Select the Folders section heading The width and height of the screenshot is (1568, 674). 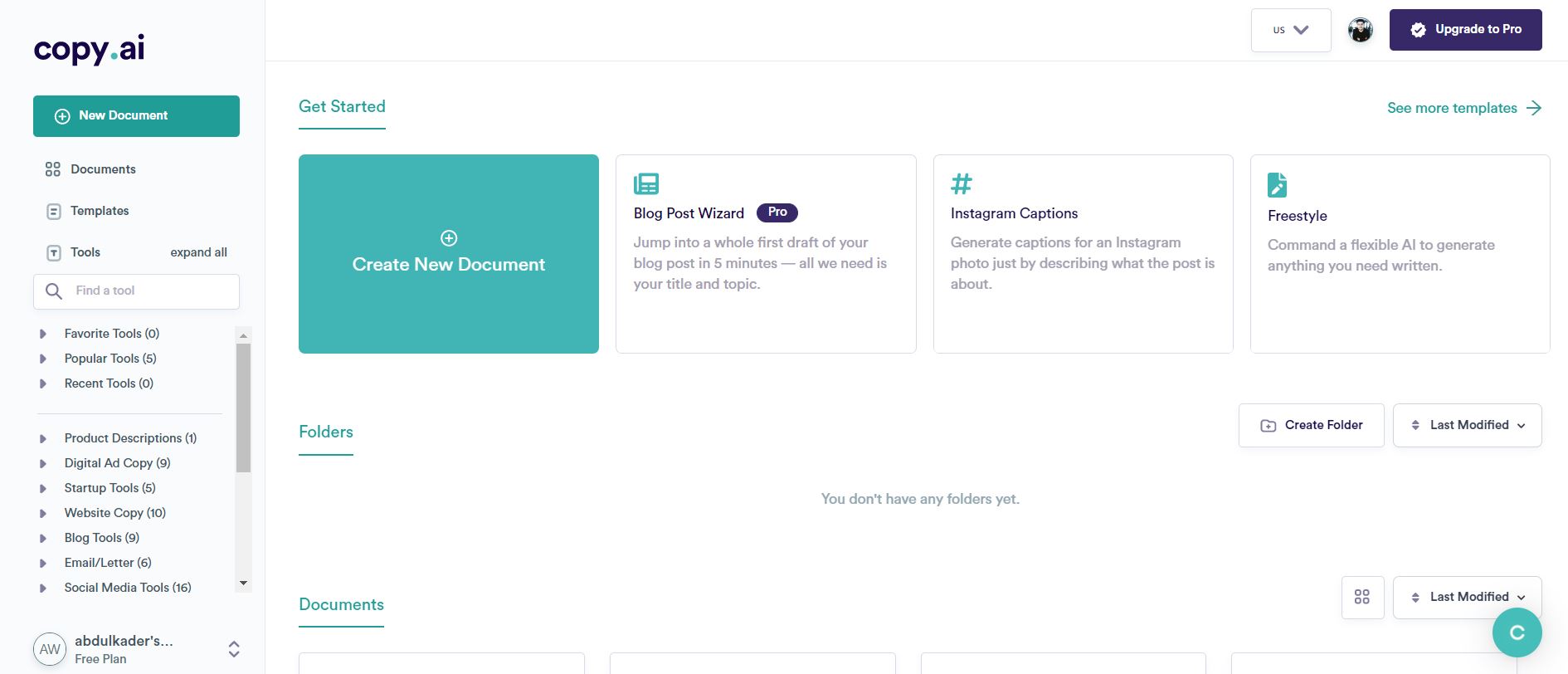(x=326, y=432)
